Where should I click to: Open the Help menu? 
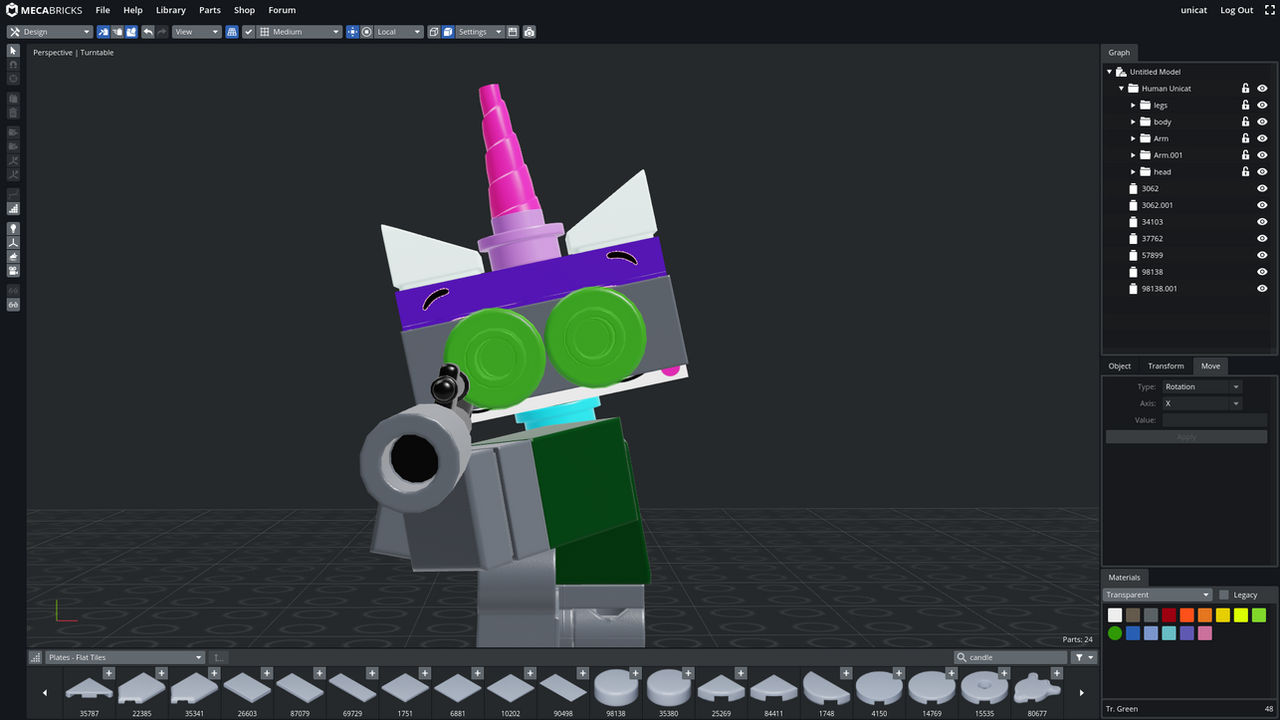click(133, 10)
